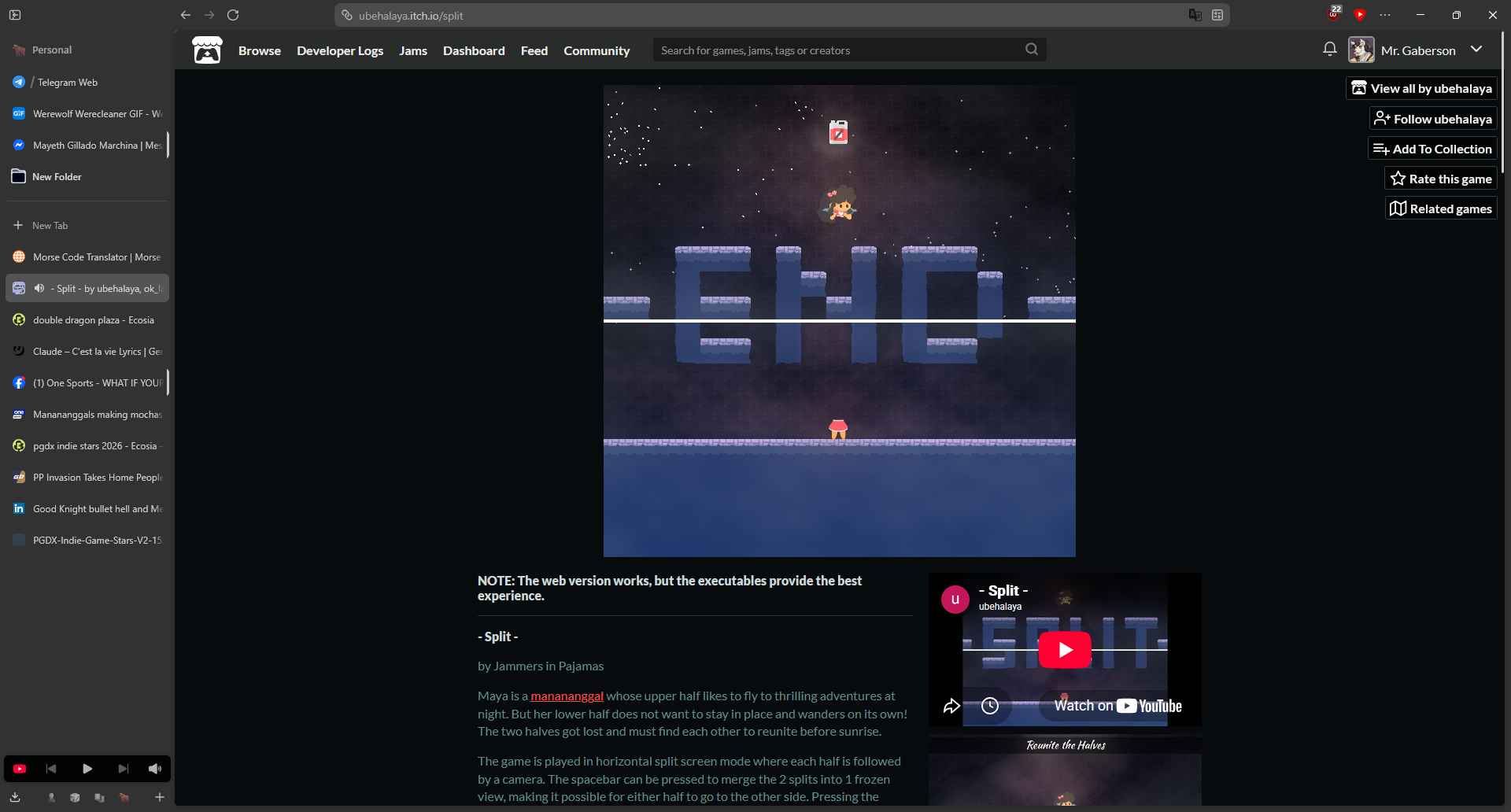Click the YouTube icon in media controls
Viewport: 1511px width, 812px height.
pos(20,769)
